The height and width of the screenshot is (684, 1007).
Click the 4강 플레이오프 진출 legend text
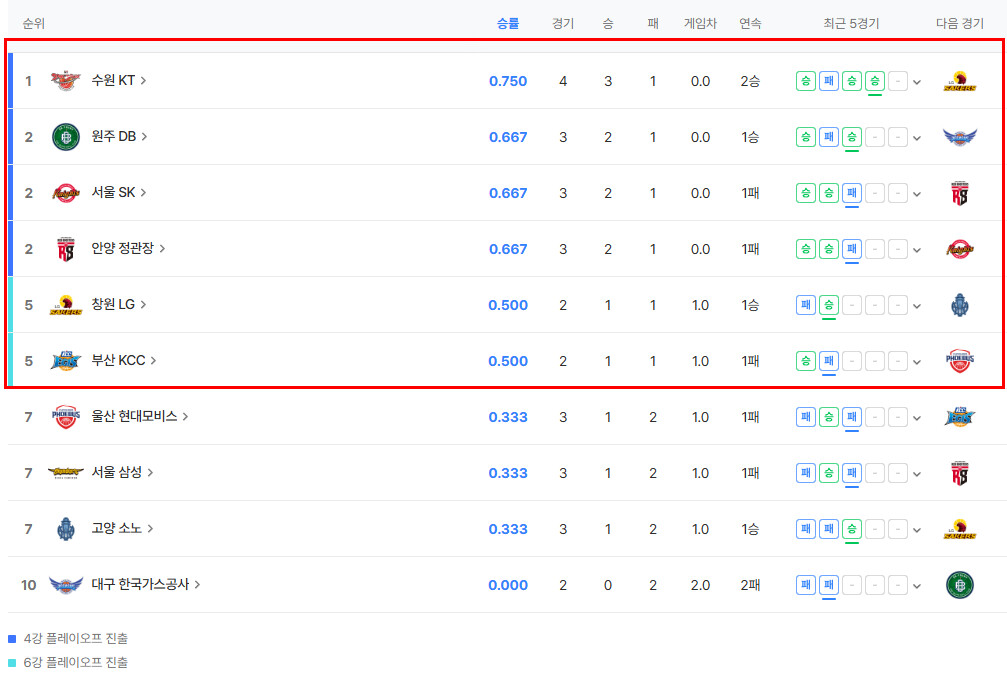click(76, 638)
